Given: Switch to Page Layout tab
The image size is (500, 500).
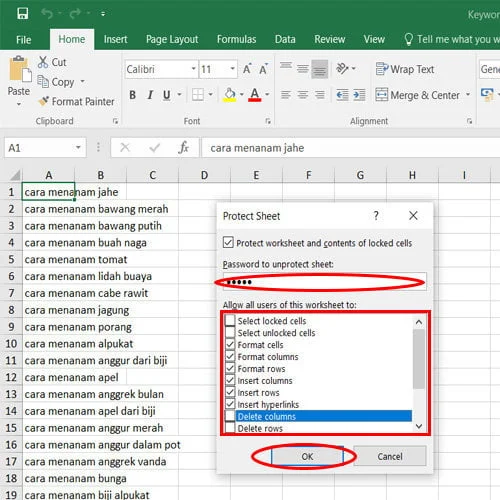Looking at the screenshot, I should (x=172, y=39).
